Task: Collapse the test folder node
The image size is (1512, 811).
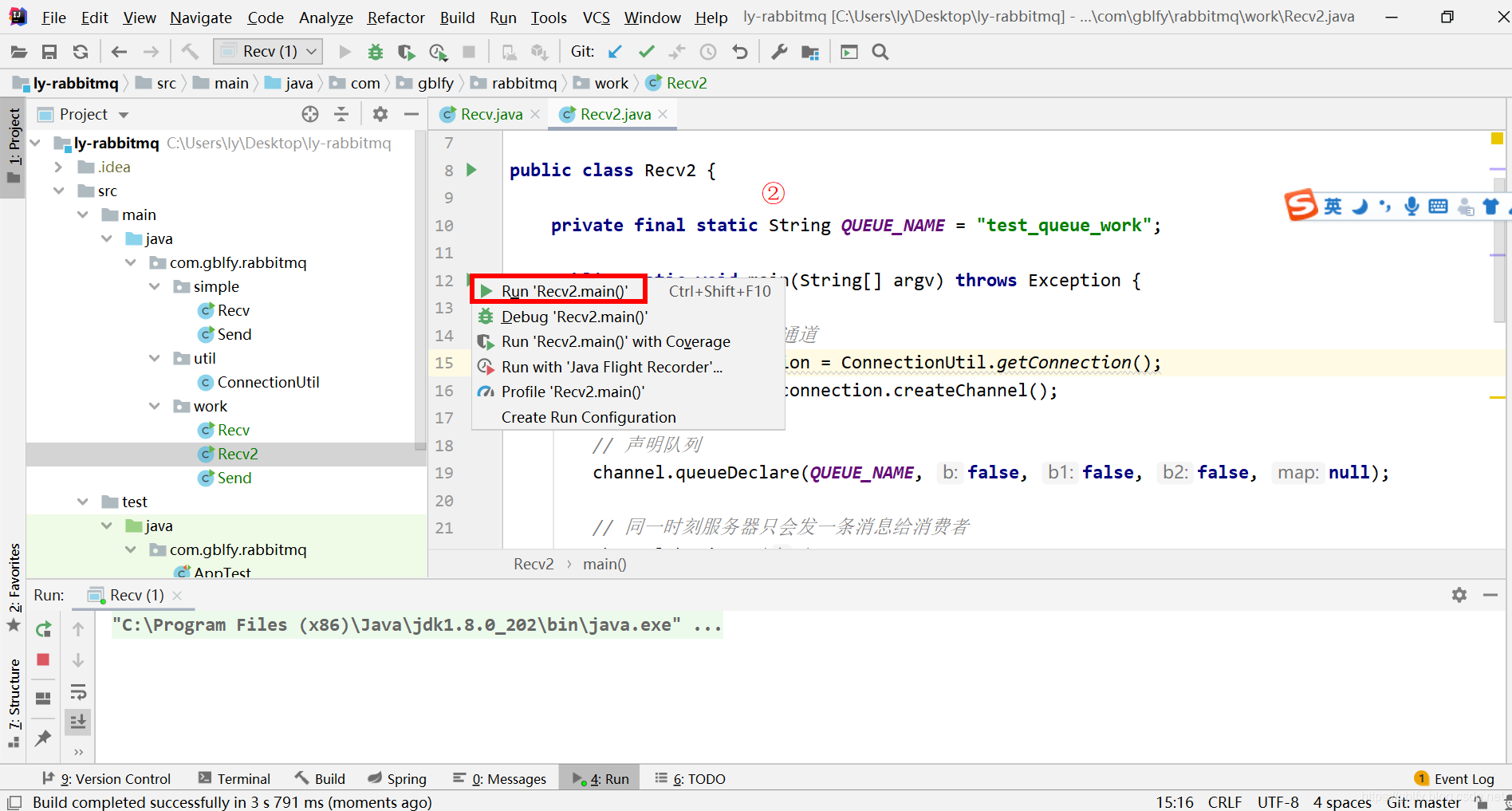Action: pyautogui.click(x=82, y=502)
